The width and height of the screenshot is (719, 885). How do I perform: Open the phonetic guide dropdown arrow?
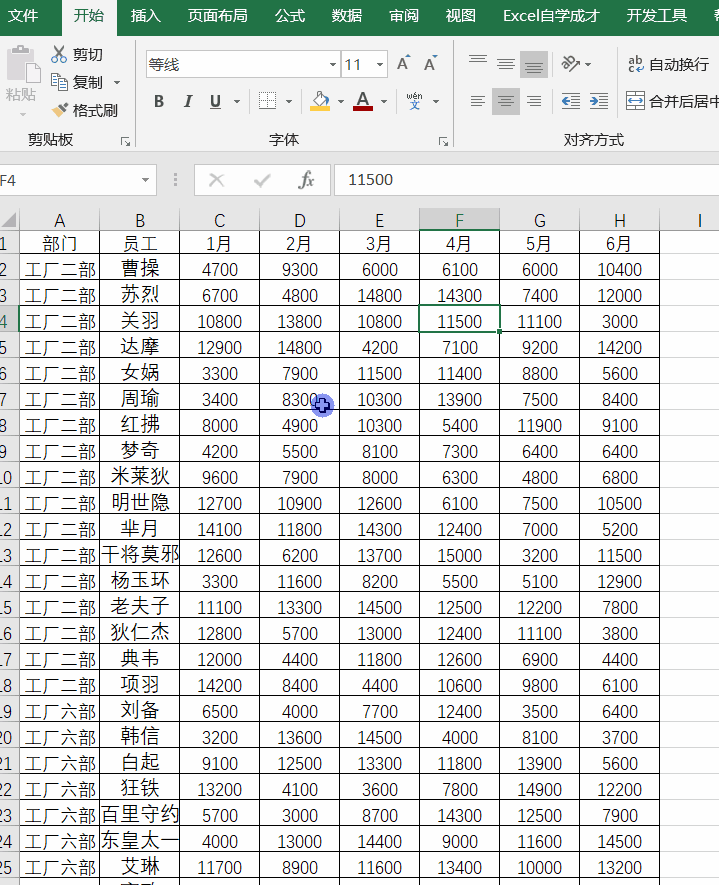pos(436,102)
